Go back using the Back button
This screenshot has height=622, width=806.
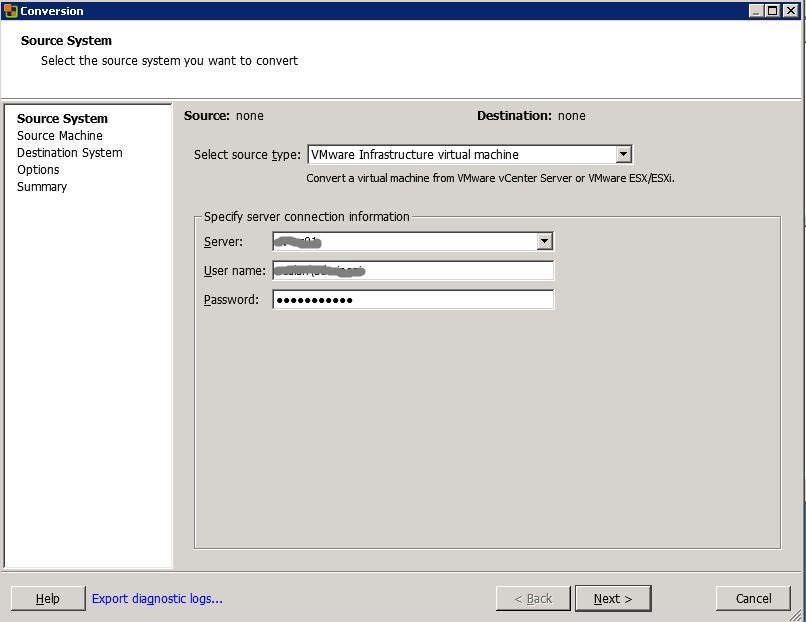pos(533,598)
